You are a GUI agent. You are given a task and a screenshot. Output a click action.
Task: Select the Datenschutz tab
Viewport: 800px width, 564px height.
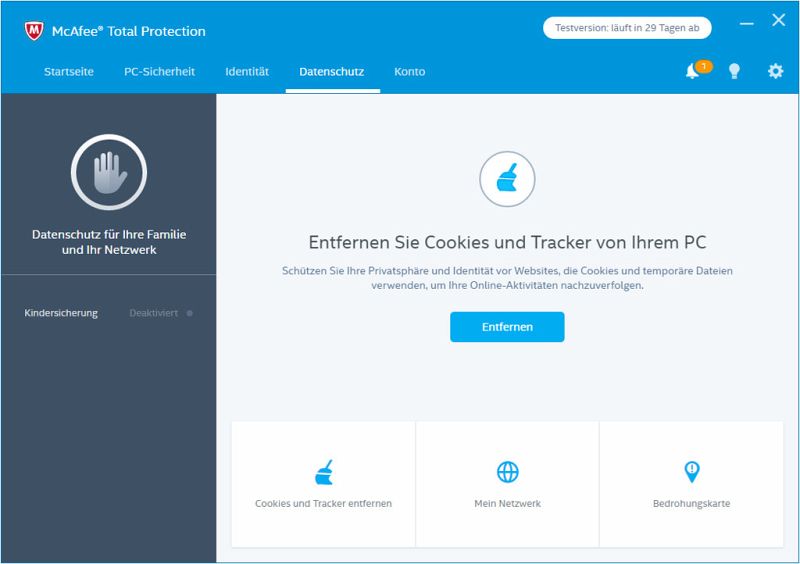(332, 72)
